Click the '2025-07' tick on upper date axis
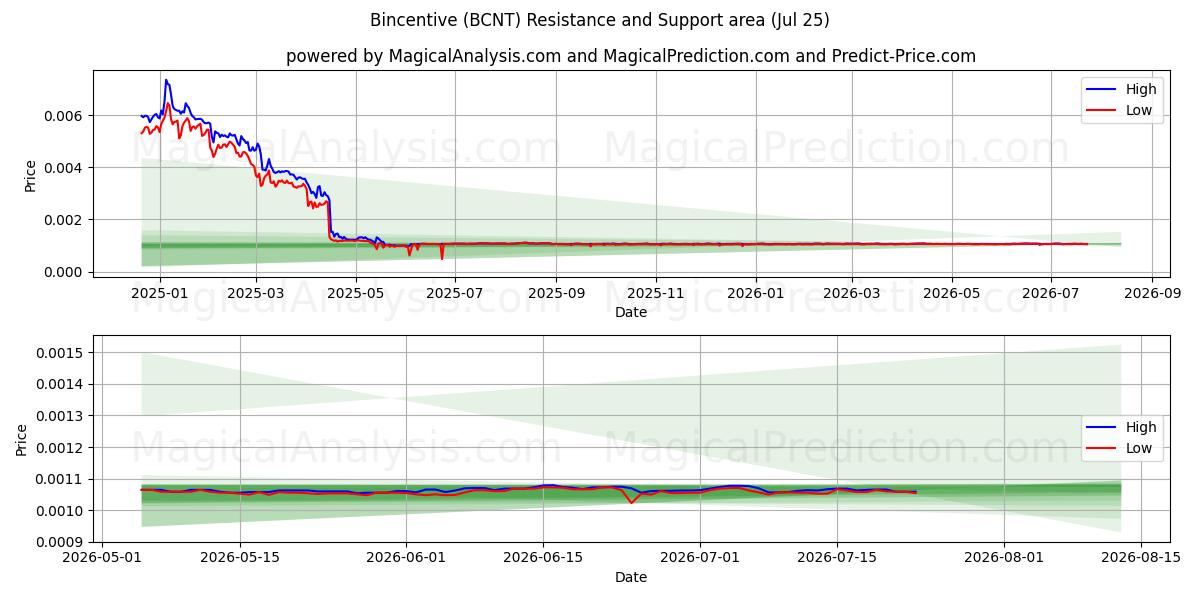Viewport: 1200px width, 600px height. point(455,293)
